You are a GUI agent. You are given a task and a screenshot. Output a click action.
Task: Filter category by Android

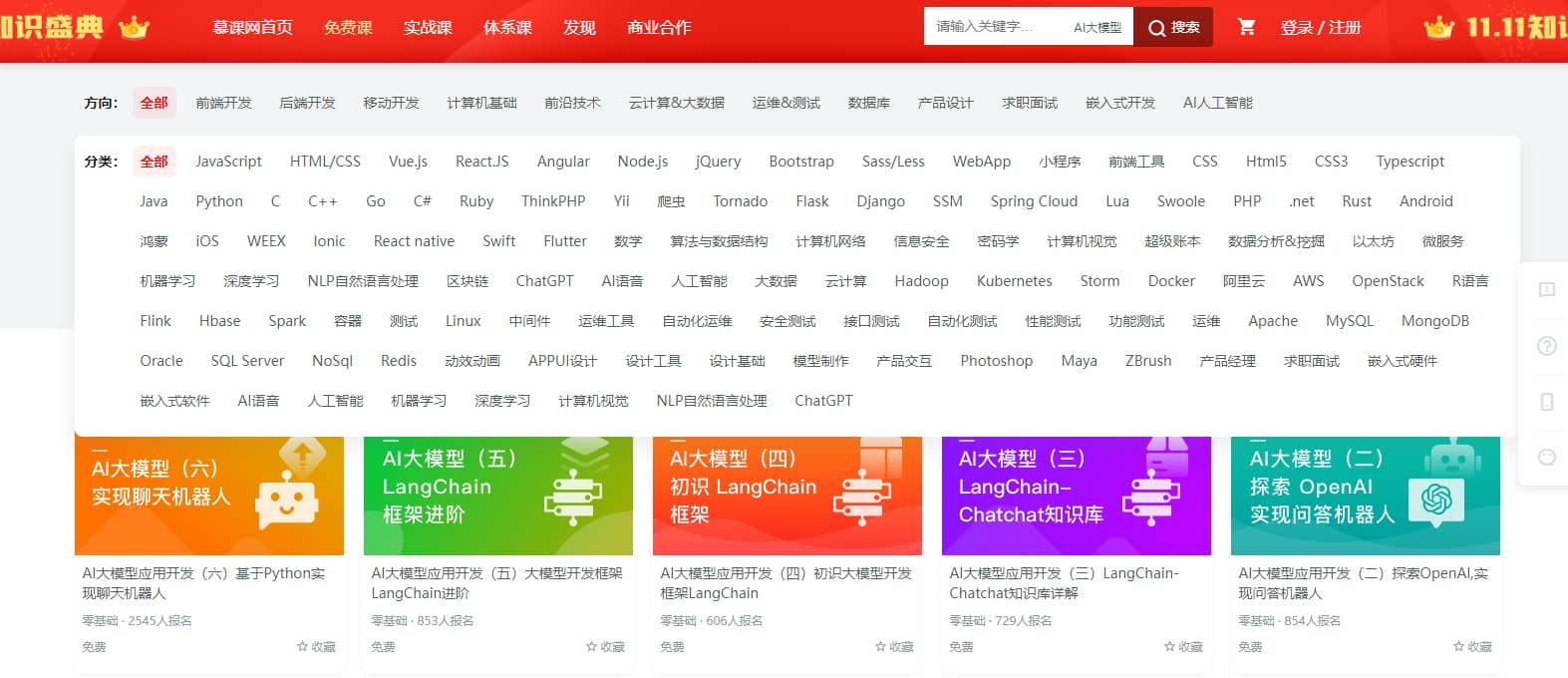coord(1425,201)
